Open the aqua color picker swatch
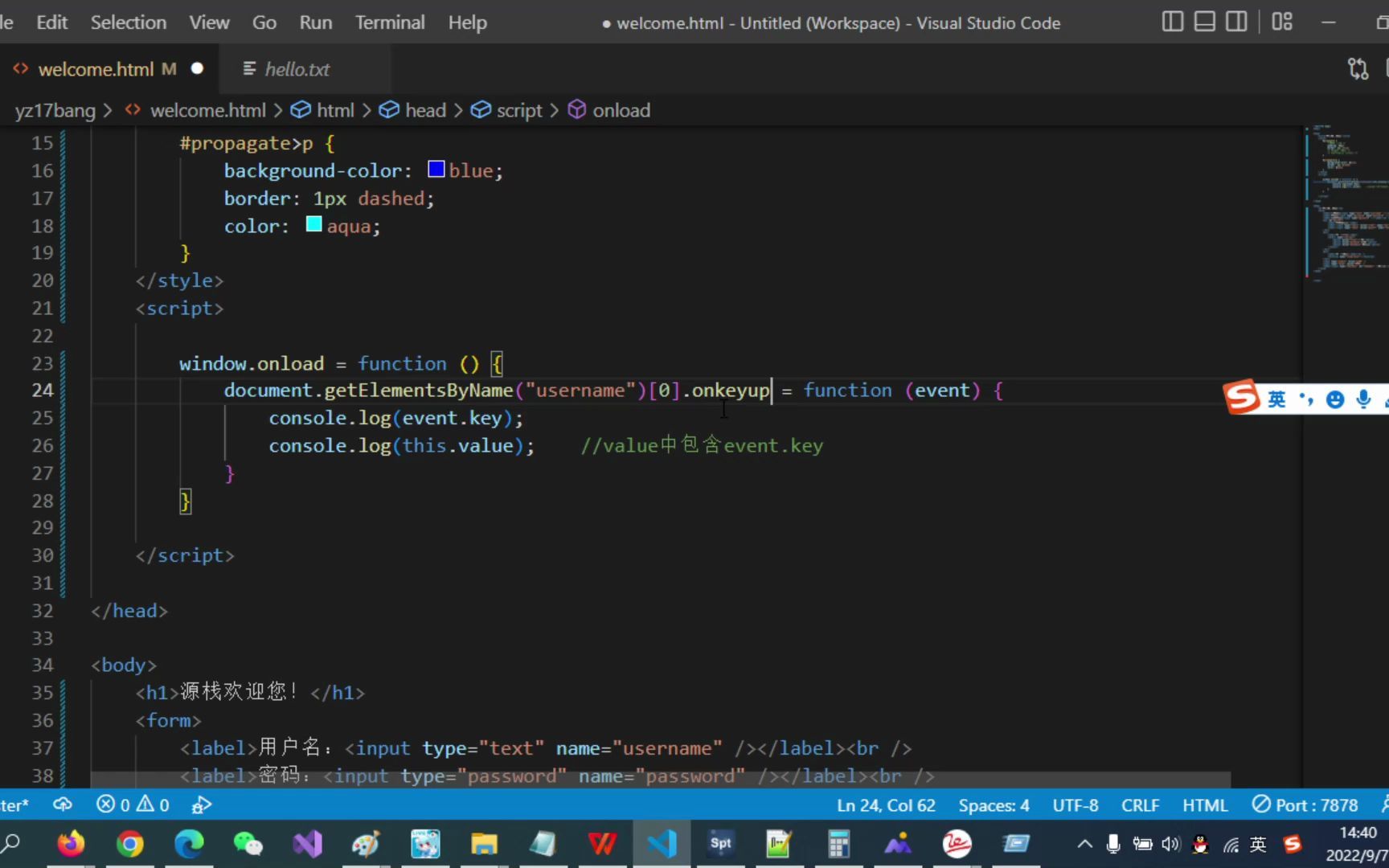This screenshot has height=868, width=1389. [x=314, y=225]
